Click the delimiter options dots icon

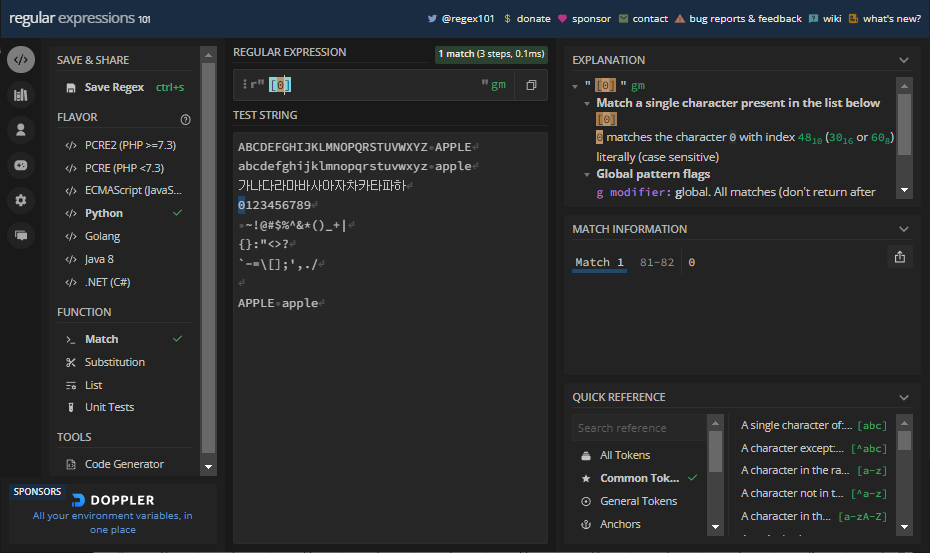click(244, 84)
